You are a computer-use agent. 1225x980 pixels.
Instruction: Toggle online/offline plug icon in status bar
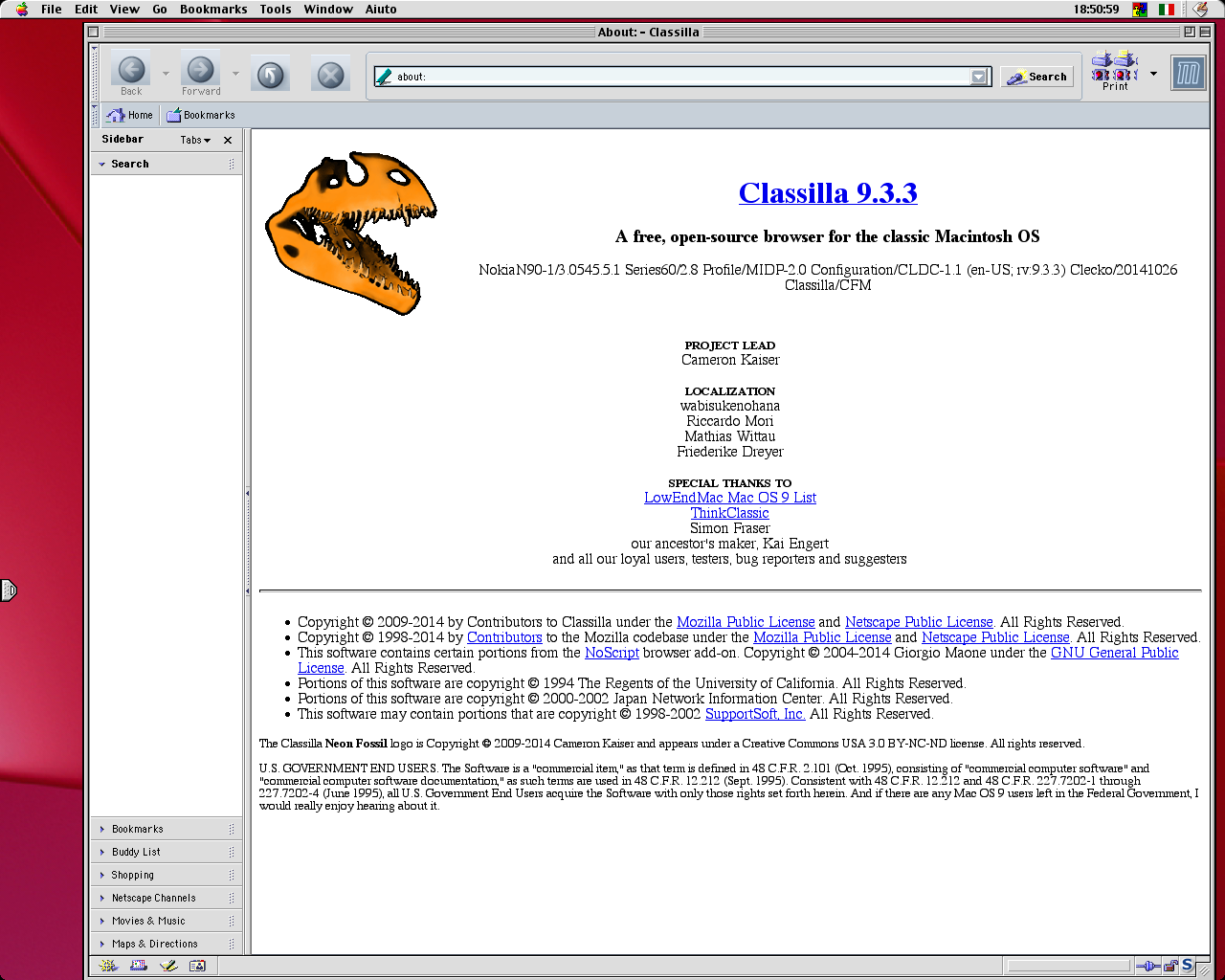click(x=1147, y=966)
